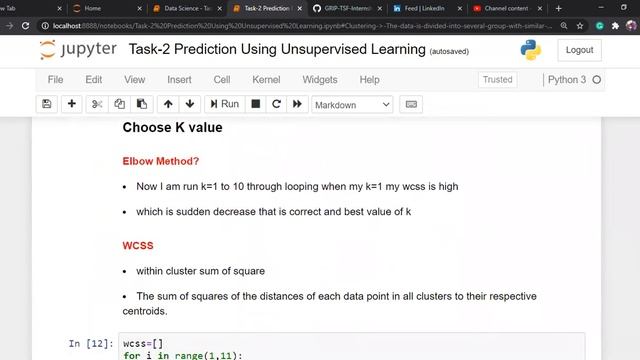Switch to the Feed | LinkedIn tab
The width and height of the screenshot is (640, 360).
click(427, 8)
